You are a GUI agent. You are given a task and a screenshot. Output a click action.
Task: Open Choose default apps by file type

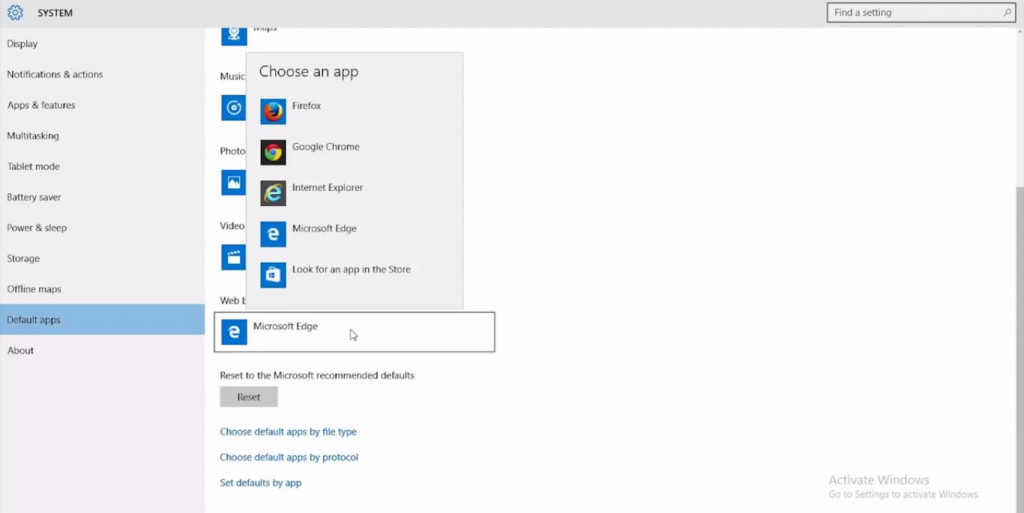(x=288, y=431)
